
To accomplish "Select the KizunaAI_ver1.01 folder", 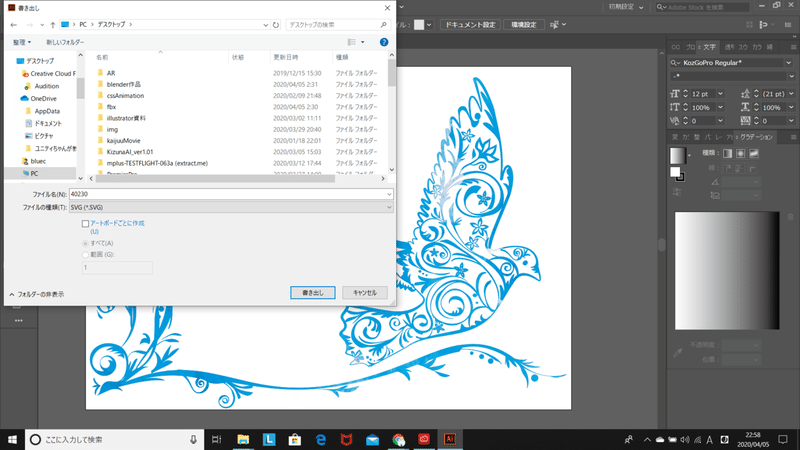I will point(130,152).
